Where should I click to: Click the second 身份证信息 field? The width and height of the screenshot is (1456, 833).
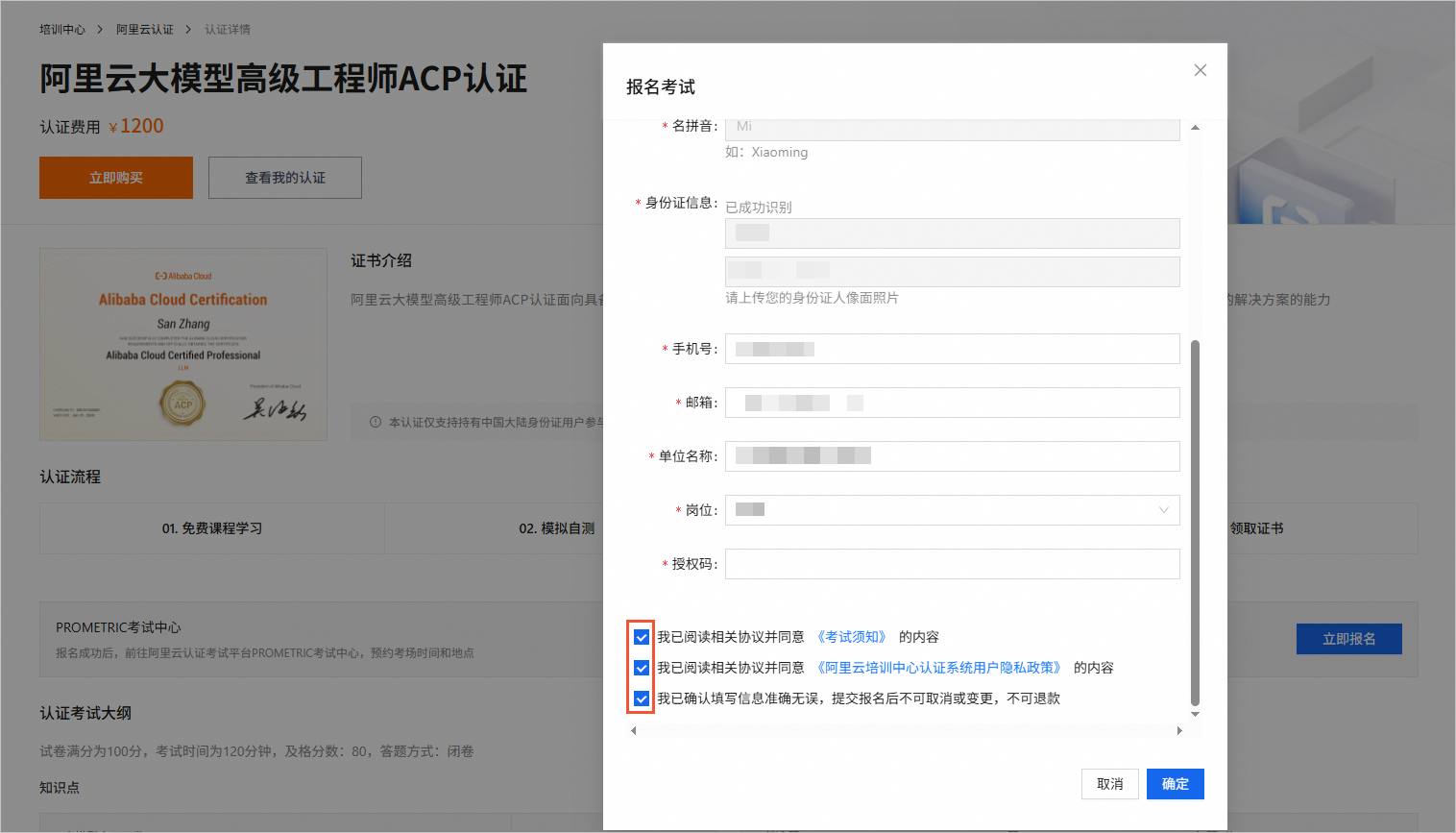coord(952,272)
